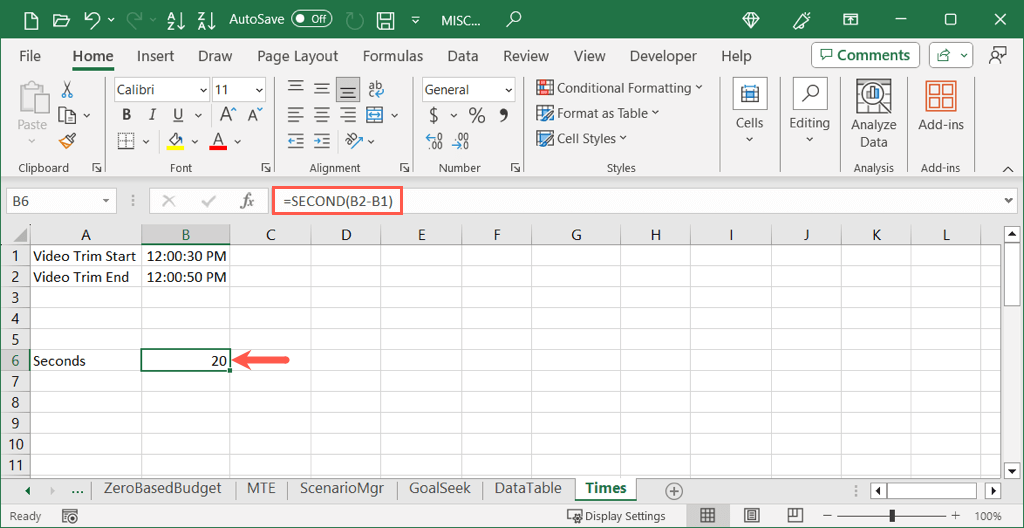Open a file with the folder icon
Image resolution: width=1024 pixels, height=528 pixels.
coord(62,20)
